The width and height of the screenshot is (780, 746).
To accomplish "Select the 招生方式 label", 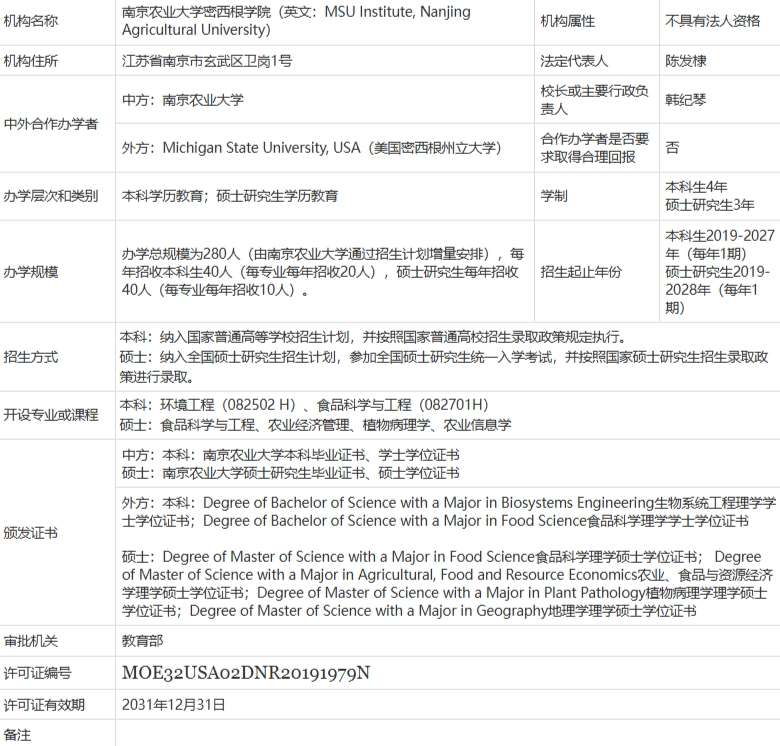I will pos(31,357).
